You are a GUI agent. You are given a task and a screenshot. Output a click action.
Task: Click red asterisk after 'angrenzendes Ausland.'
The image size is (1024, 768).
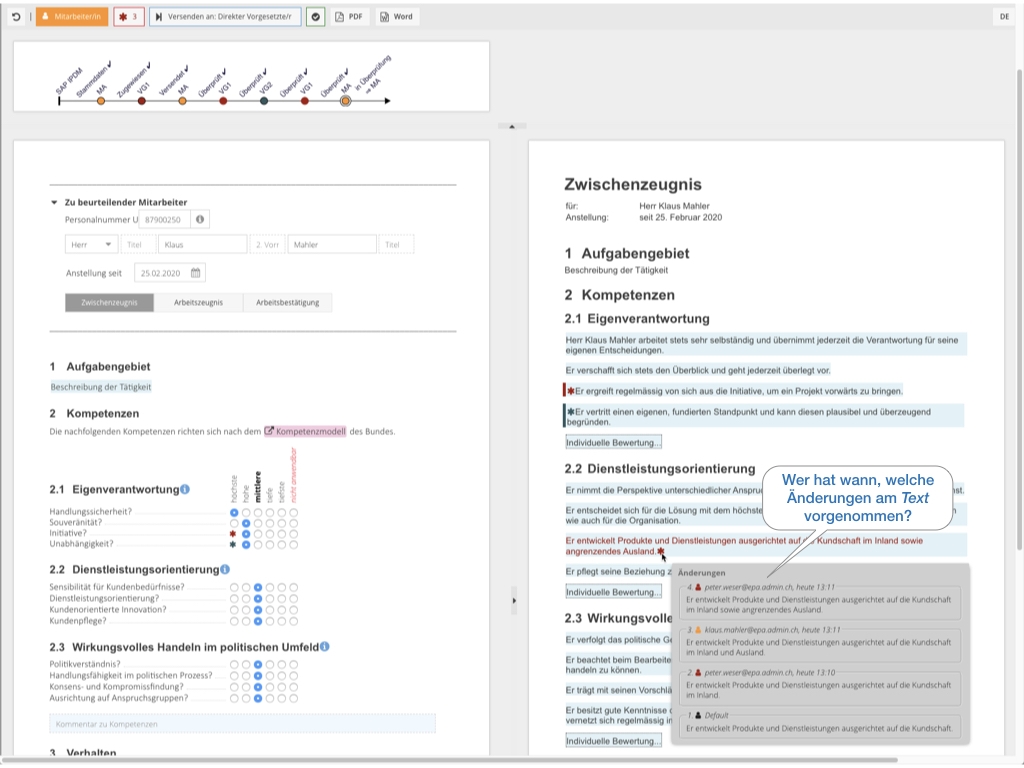[x=661, y=551]
